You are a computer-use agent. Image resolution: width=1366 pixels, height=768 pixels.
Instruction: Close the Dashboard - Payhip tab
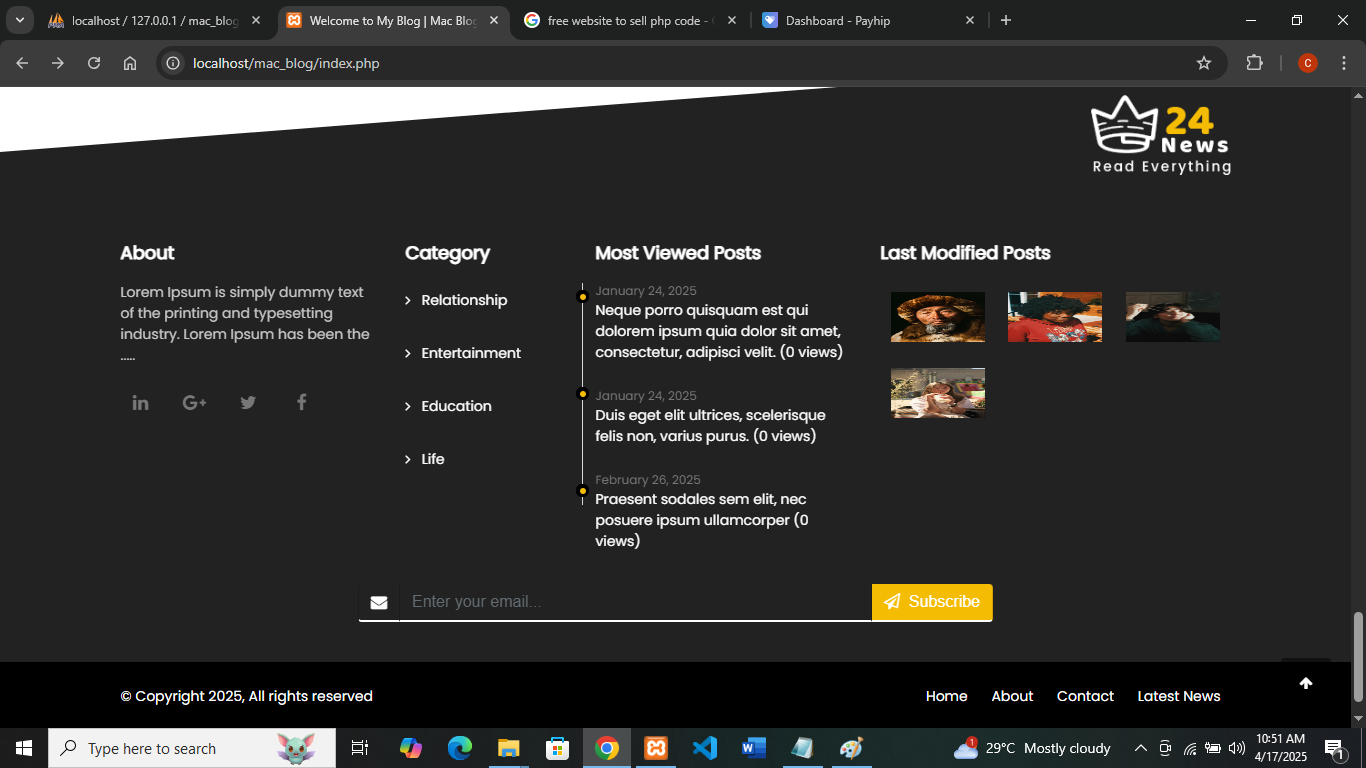click(970, 20)
